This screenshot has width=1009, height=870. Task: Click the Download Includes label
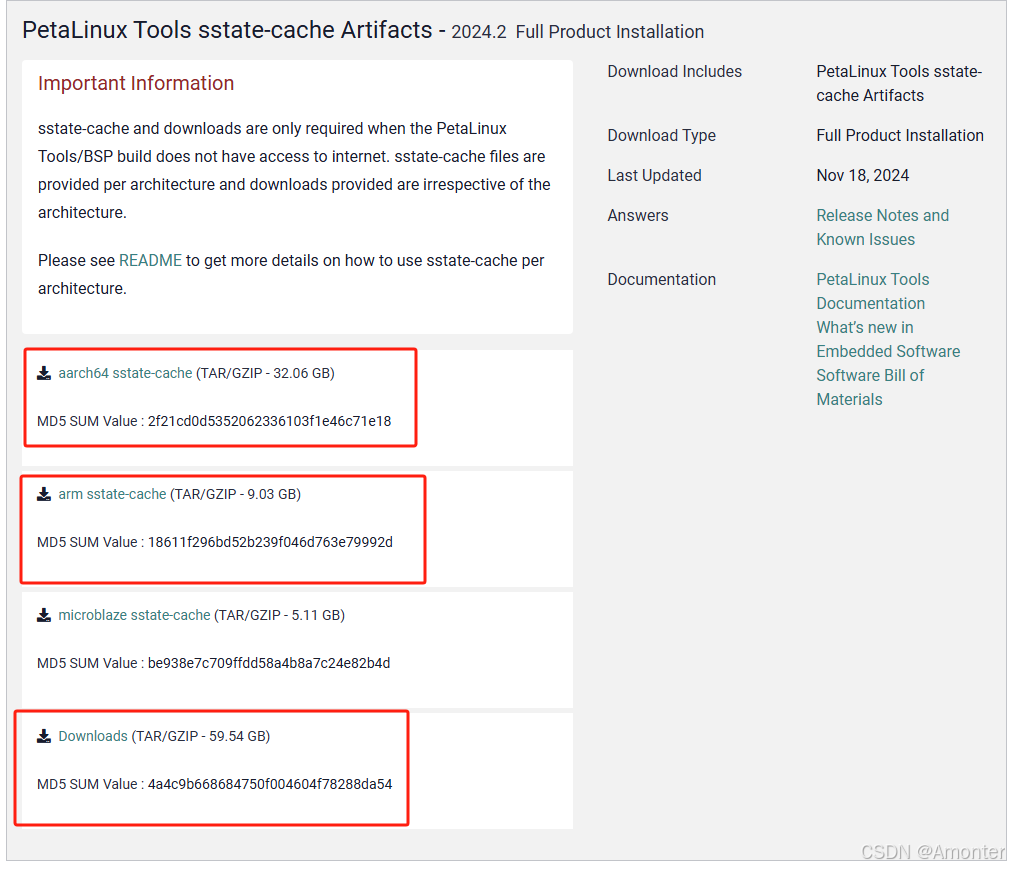click(x=674, y=71)
